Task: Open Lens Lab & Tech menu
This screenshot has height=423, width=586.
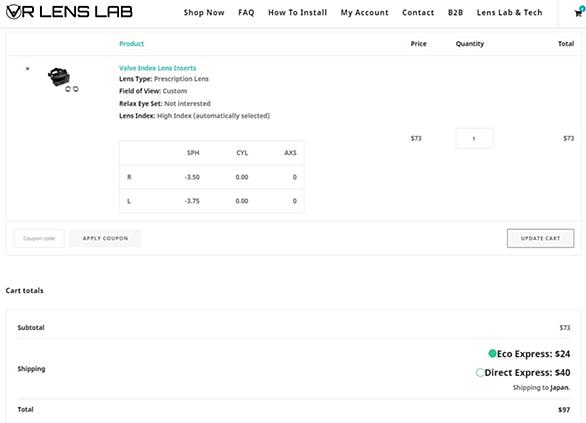Action: [509, 13]
